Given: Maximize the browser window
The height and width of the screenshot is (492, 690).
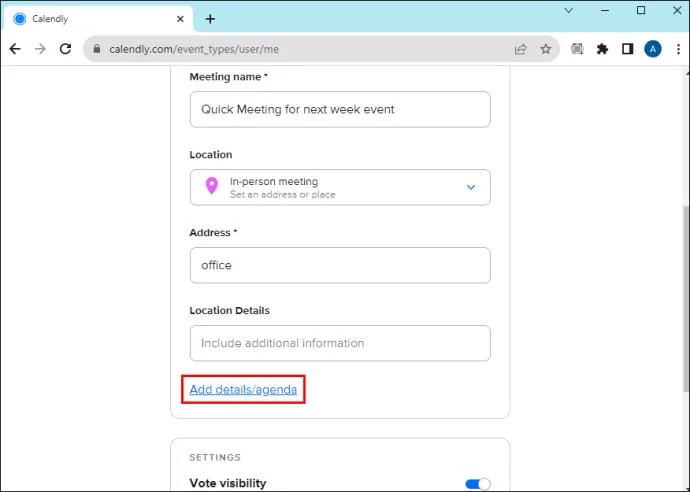Looking at the screenshot, I should [x=641, y=11].
